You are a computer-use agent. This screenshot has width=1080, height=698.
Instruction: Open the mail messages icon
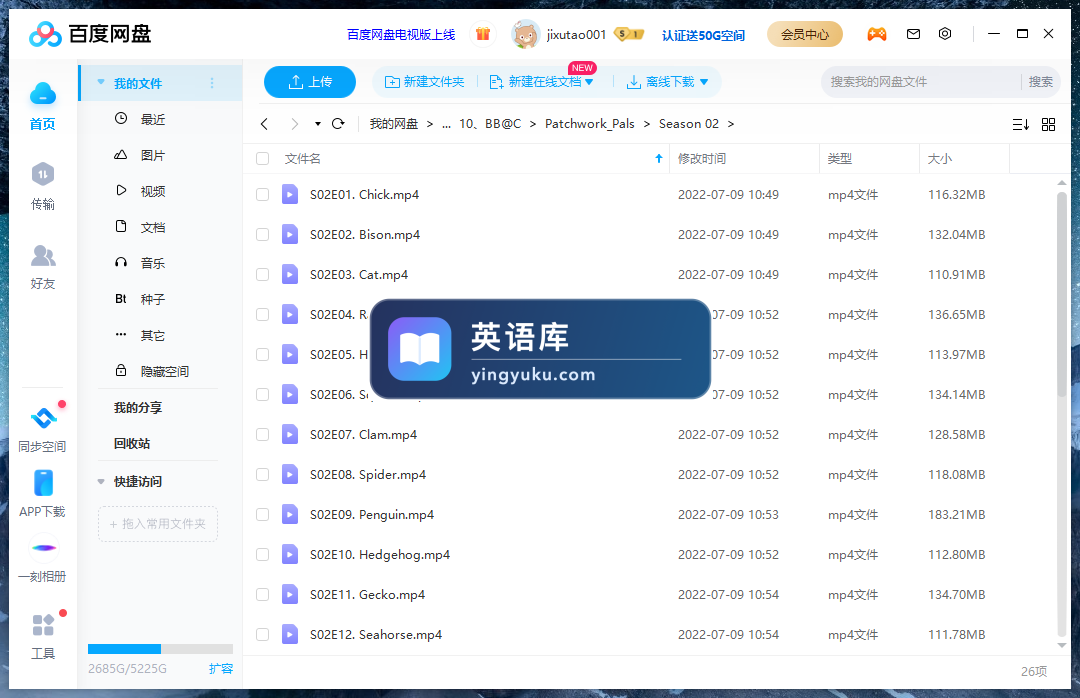tap(913, 34)
